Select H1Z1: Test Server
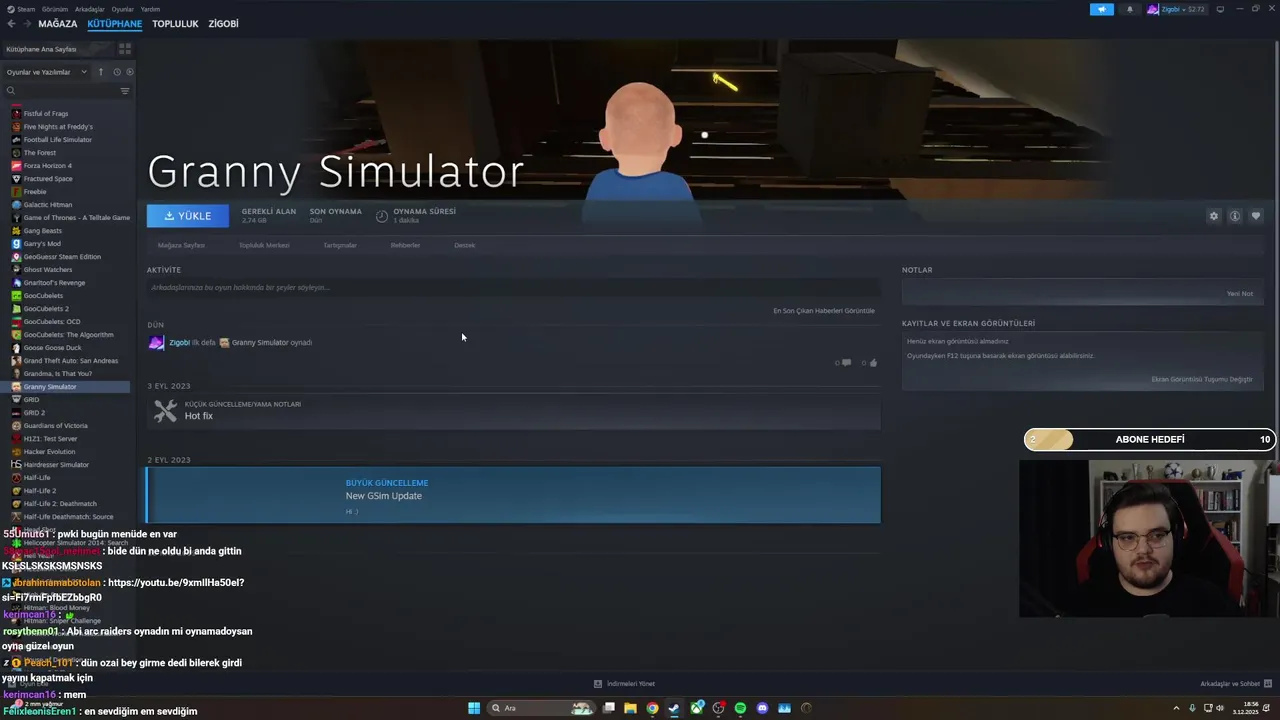The height and width of the screenshot is (720, 1280). (50, 439)
